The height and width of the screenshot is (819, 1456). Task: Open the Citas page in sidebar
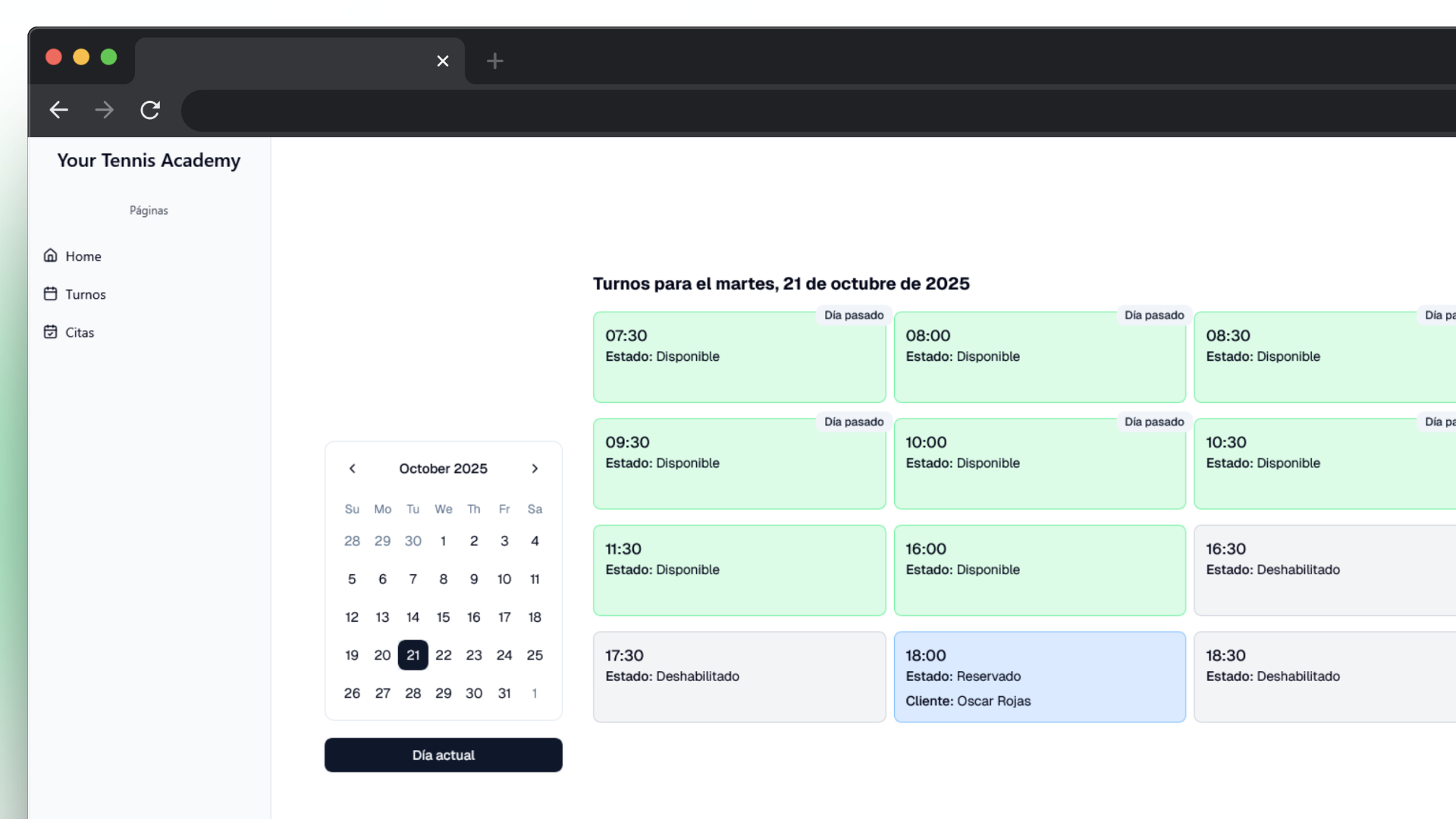pos(80,332)
